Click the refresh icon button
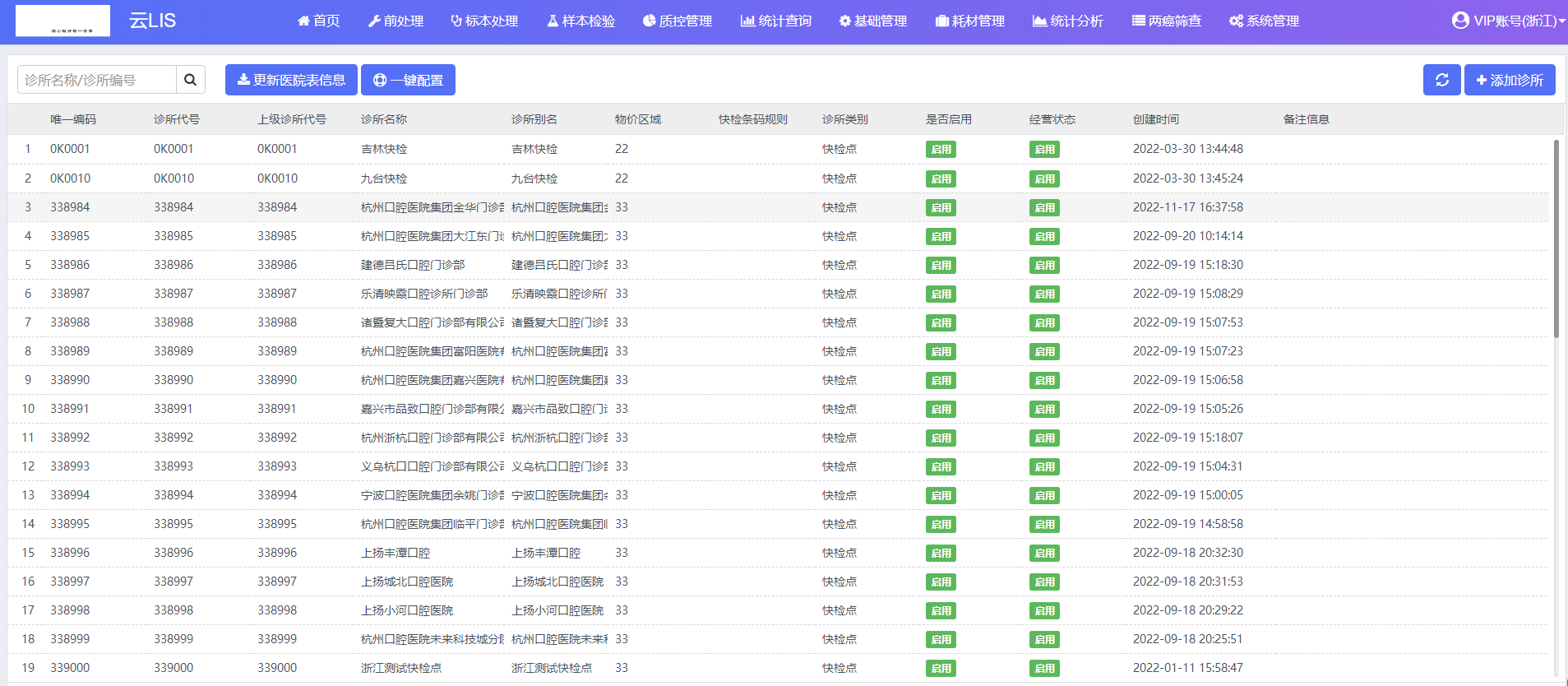1568x686 pixels. tap(1441, 80)
